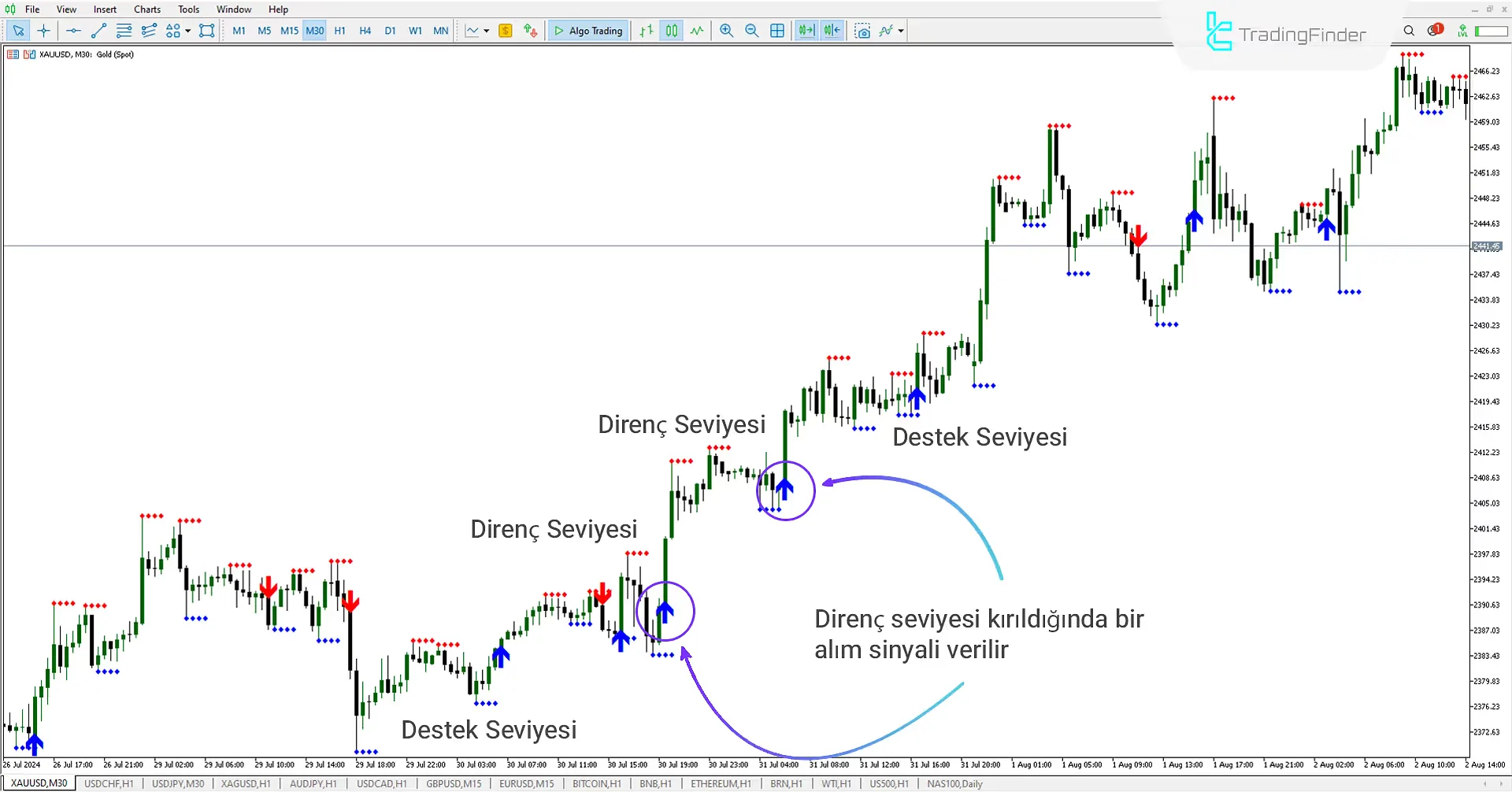Select the crosshair tool
1512x792 pixels.
tap(43, 31)
